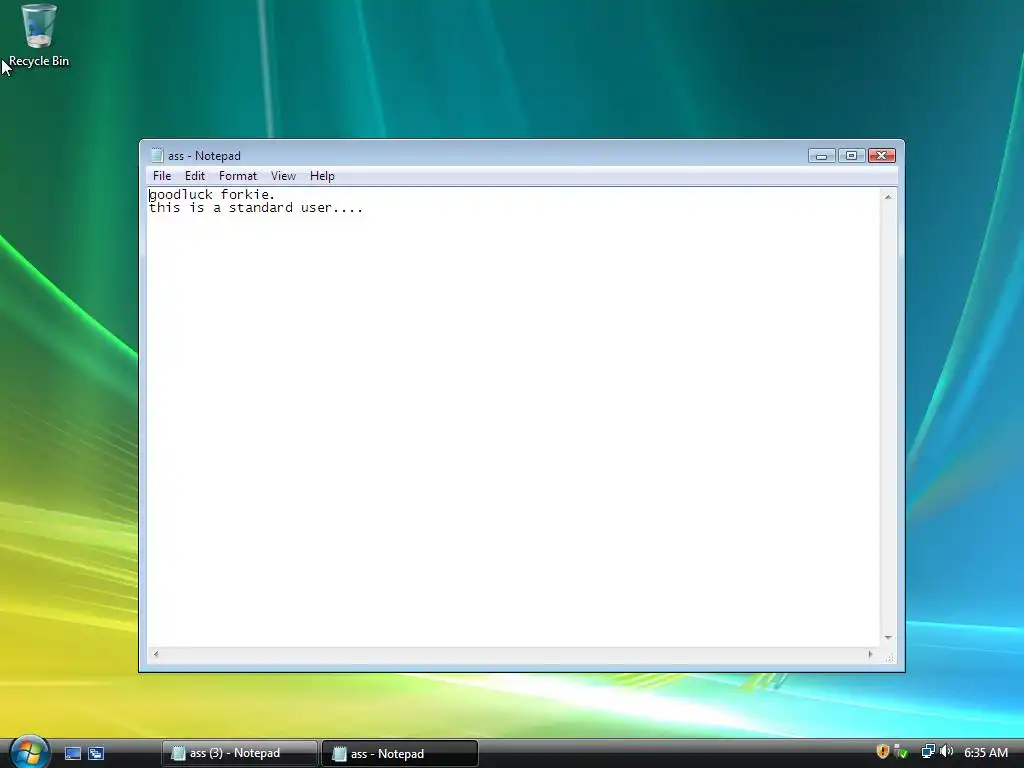Viewport: 1024px width, 768px height.
Task: Click the ass - Notepad taskbar button
Action: pyautogui.click(x=400, y=754)
